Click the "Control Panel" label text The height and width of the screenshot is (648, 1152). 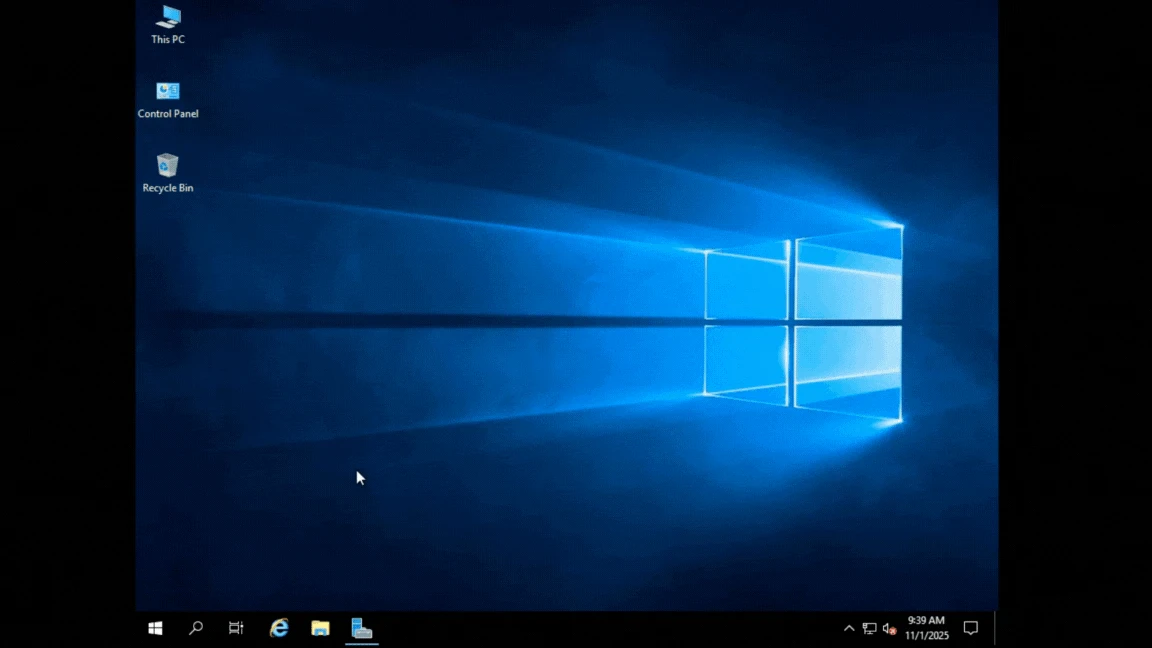[168, 114]
